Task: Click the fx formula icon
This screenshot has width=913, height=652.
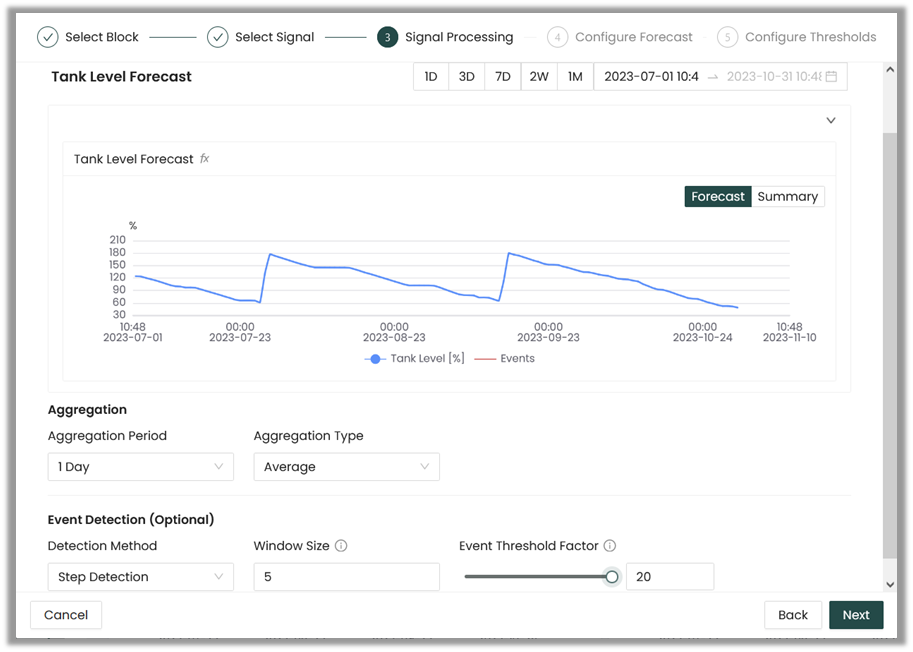Action: pyautogui.click(x=205, y=159)
